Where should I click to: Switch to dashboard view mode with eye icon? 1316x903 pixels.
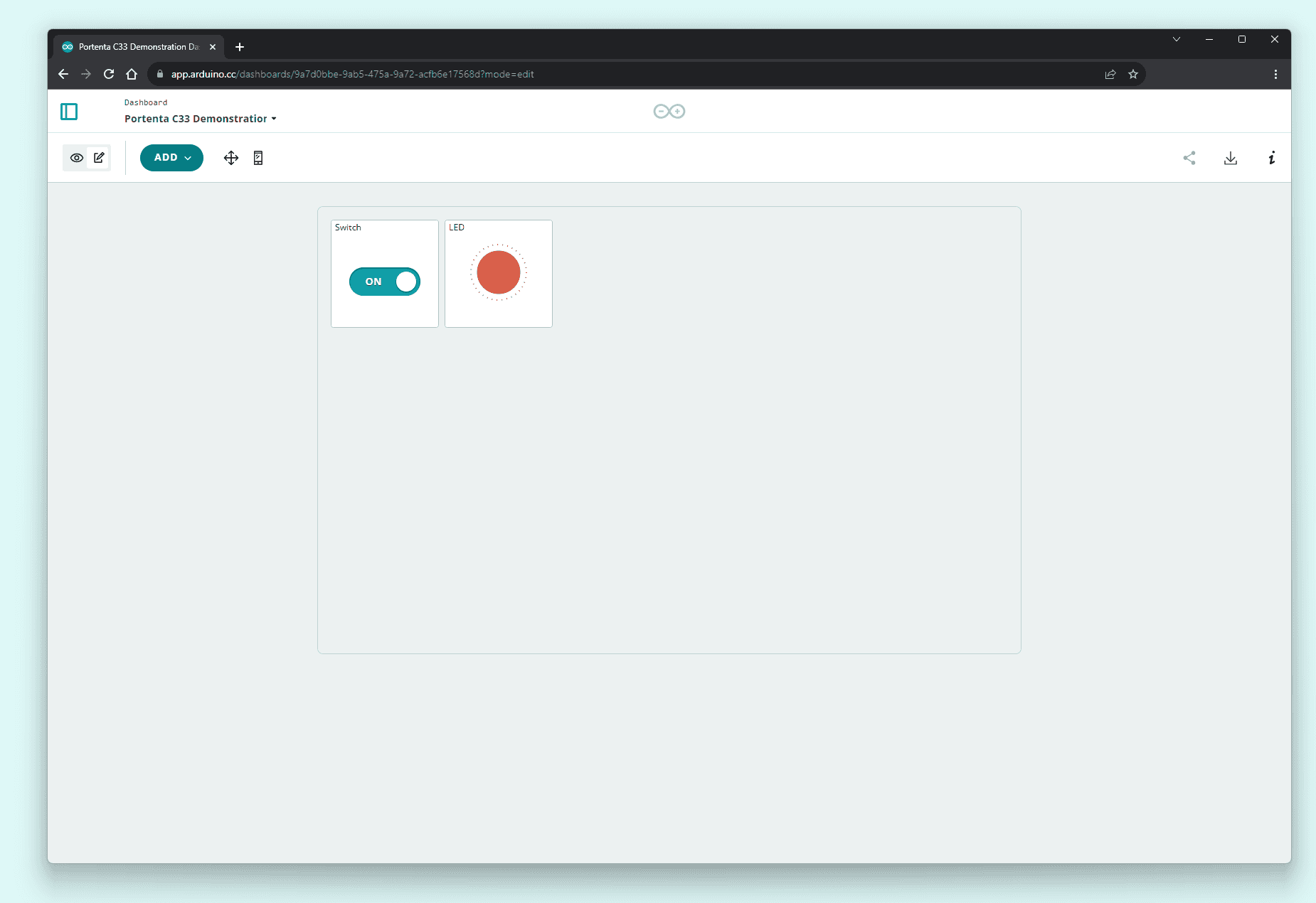pyautogui.click(x=77, y=158)
